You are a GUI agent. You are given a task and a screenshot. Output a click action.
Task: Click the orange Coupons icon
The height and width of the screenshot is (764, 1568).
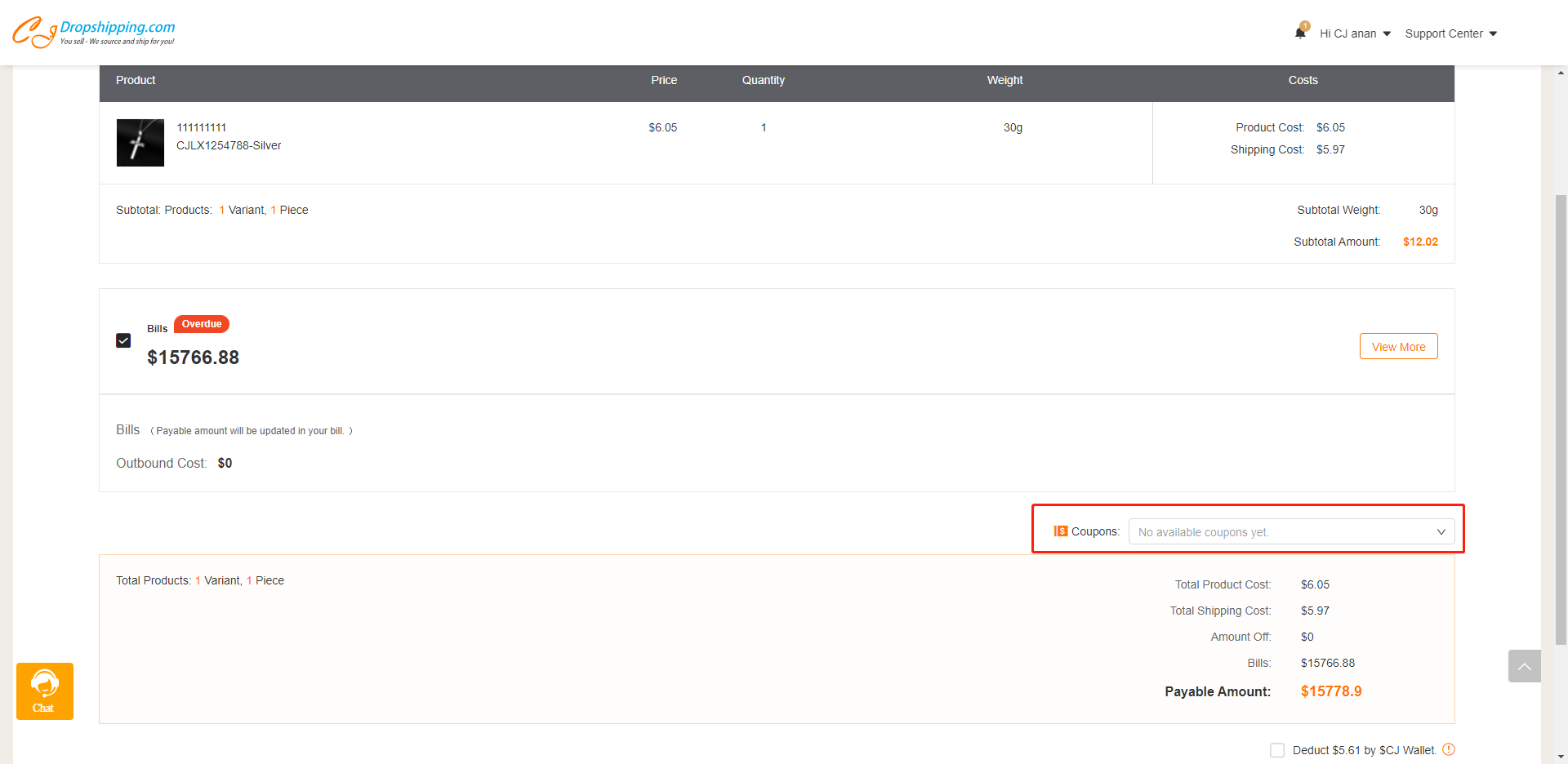(1060, 531)
